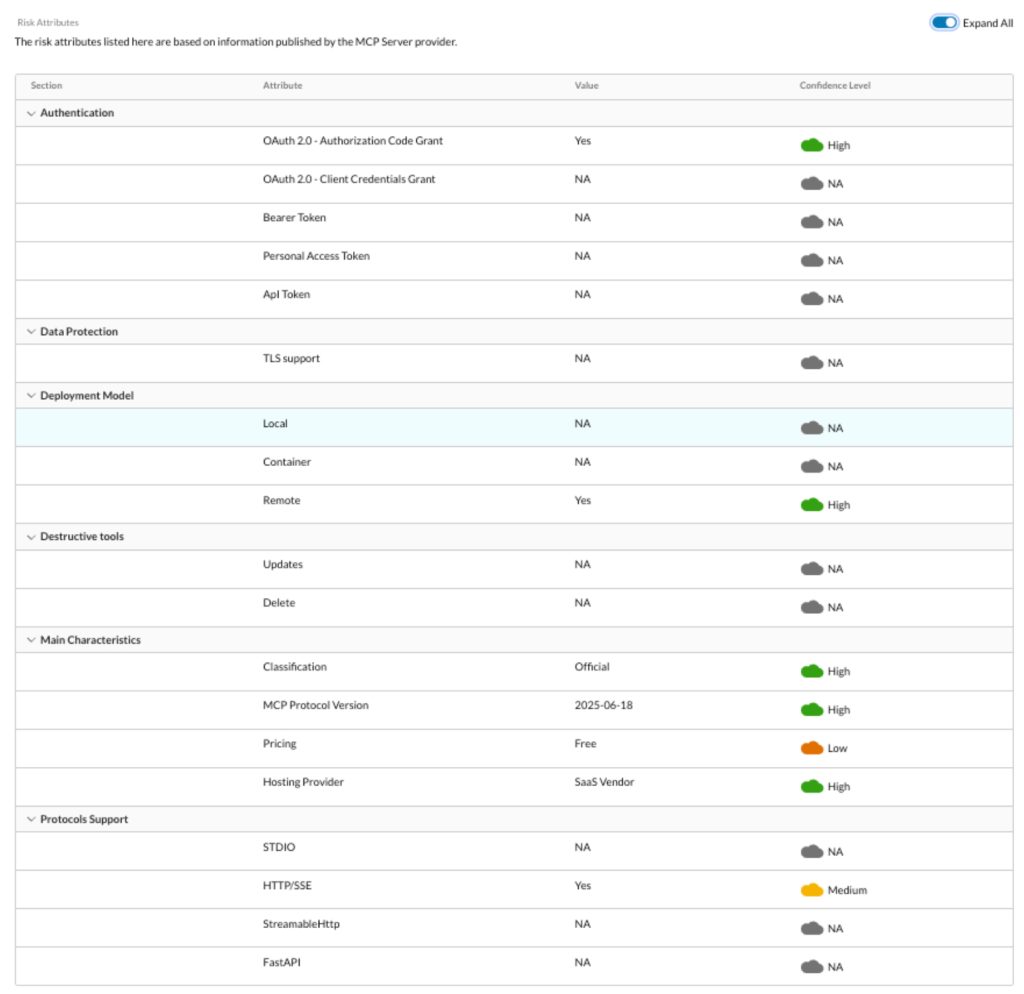Collapse the Destructive tools section chevron
Image resolution: width=1024 pixels, height=994 pixels.
tap(31, 537)
